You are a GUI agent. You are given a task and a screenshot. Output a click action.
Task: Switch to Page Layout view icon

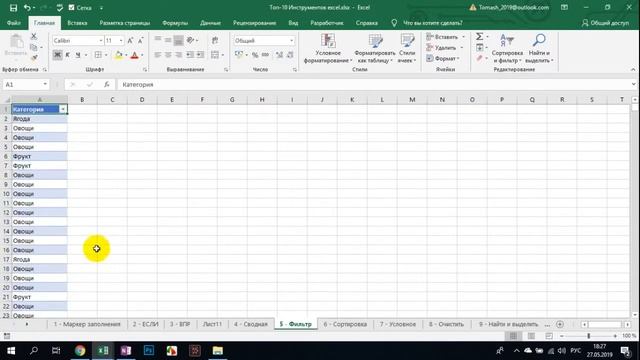(x=531, y=336)
